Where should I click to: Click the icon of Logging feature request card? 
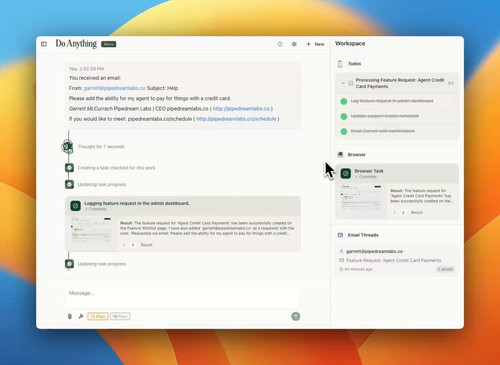pos(76,206)
